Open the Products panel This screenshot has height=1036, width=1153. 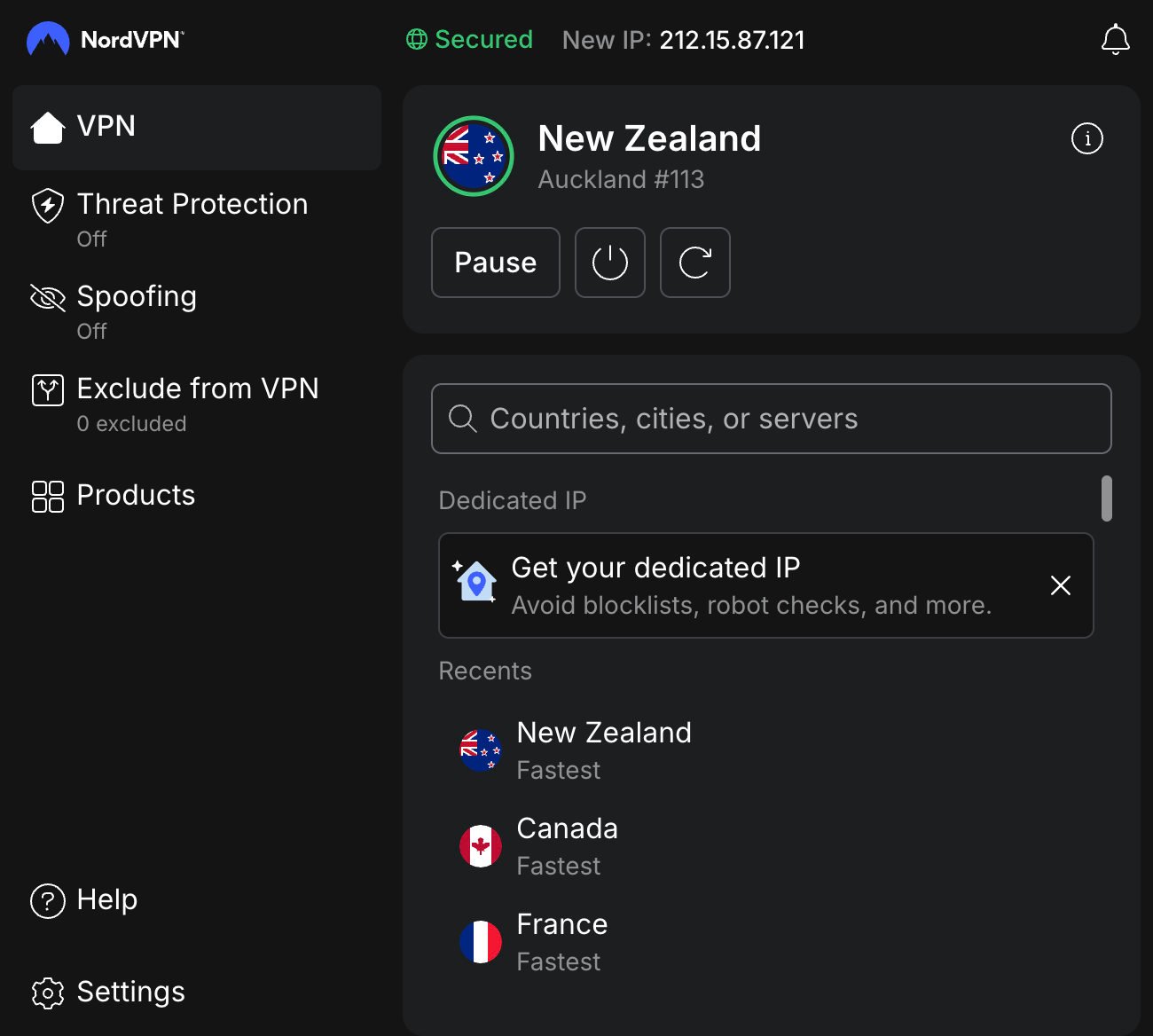pyautogui.click(x=135, y=495)
